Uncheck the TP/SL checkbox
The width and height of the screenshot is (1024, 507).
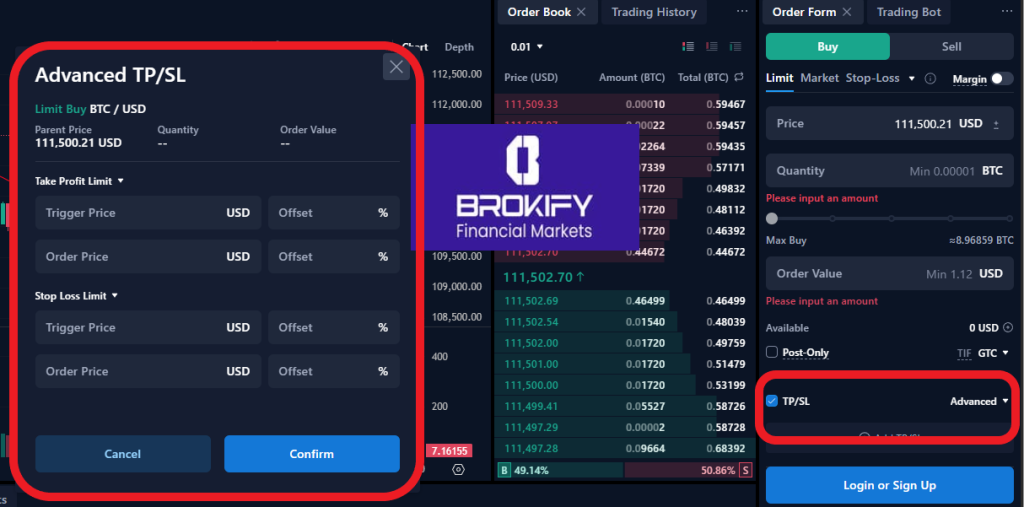coord(772,401)
